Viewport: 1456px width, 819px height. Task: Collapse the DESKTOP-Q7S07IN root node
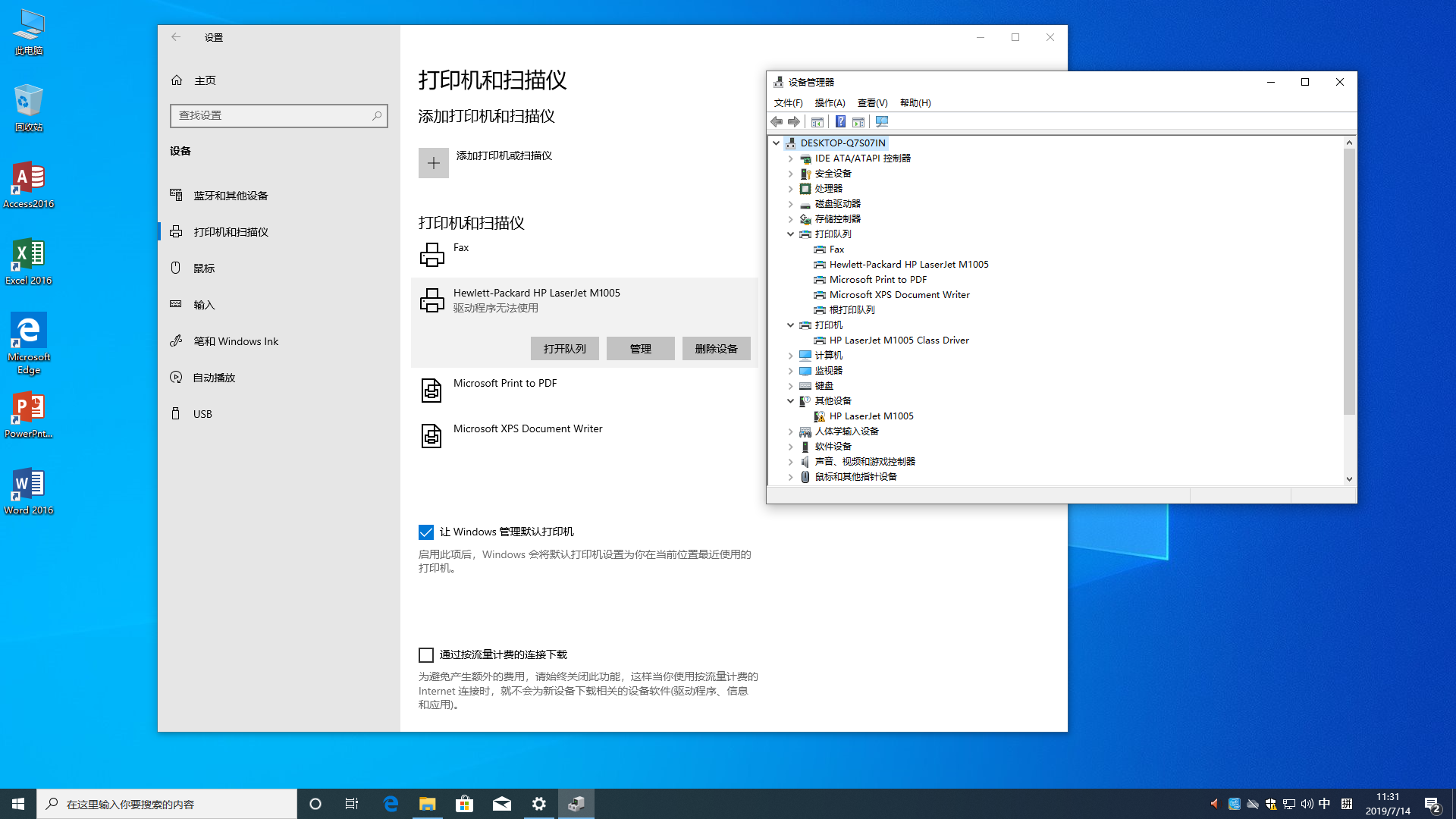point(776,143)
